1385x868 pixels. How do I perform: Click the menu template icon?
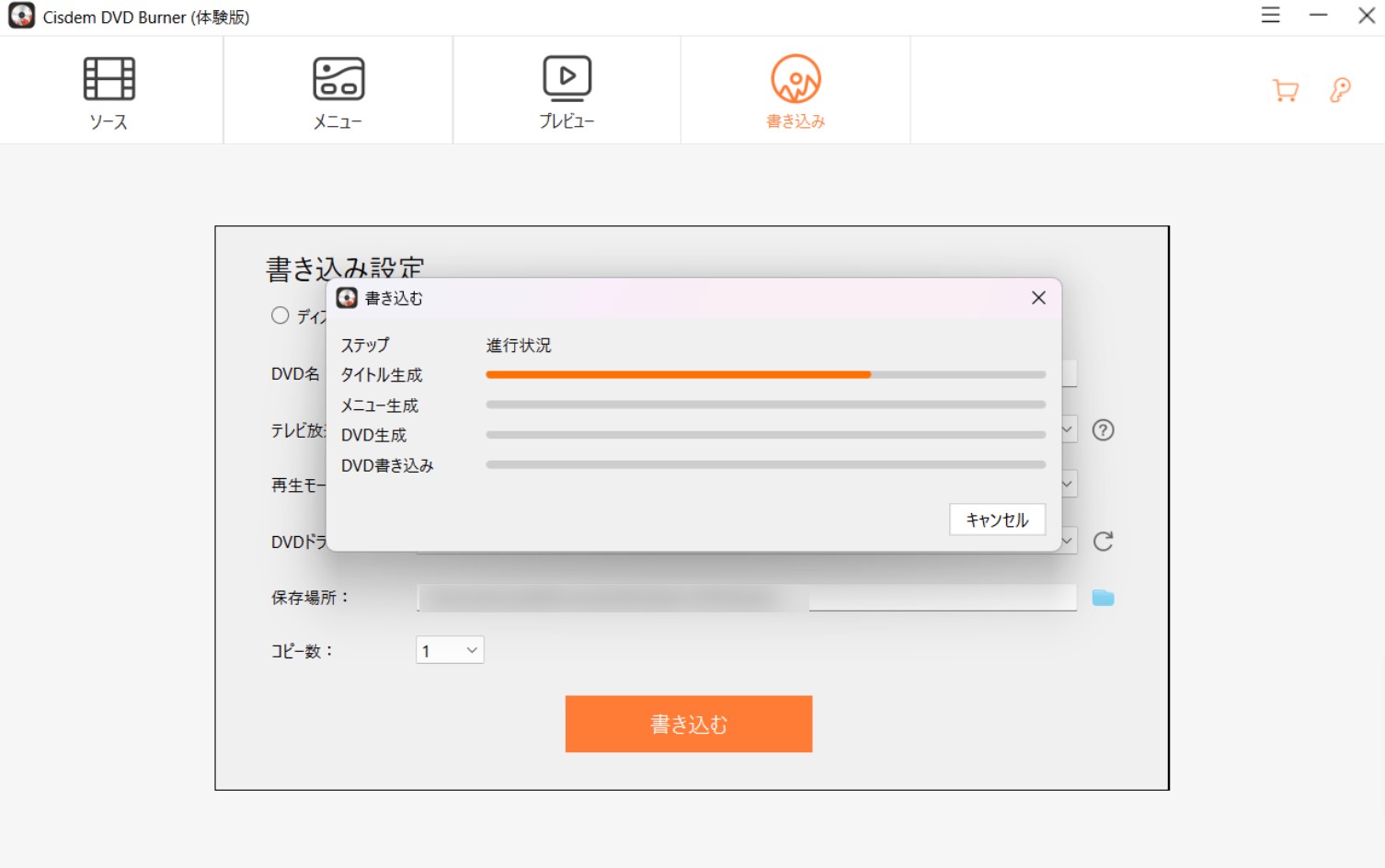pos(338,78)
